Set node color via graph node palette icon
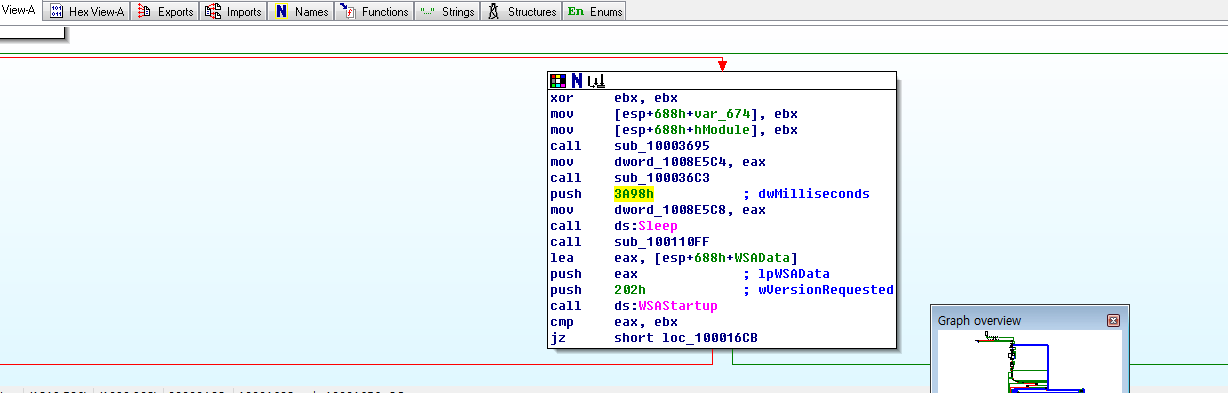1228x393 pixels. 558,80
